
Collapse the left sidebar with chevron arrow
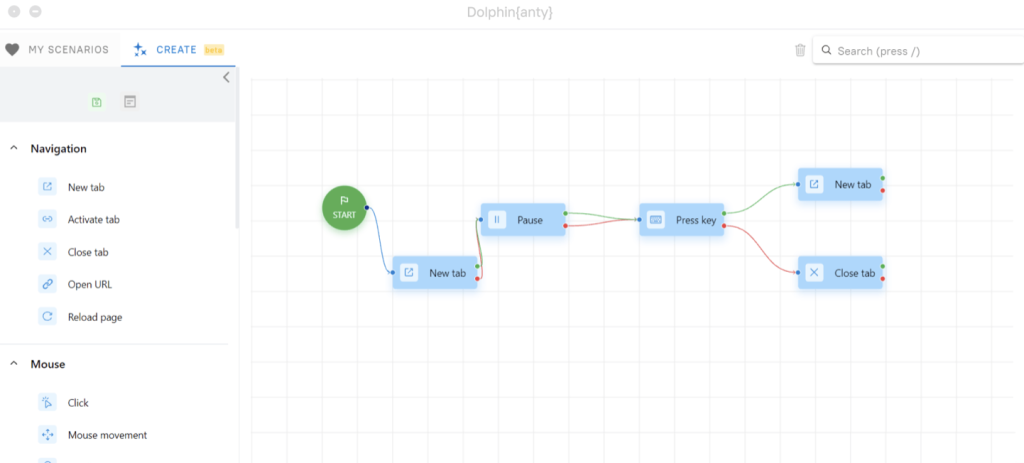pos(226,77)
